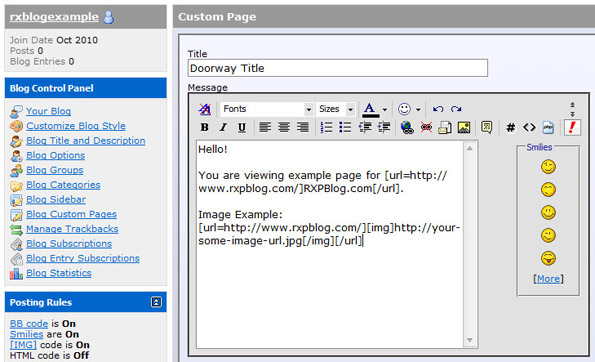Open the Fonts dropdown
The width and height of the screenshot is (595, 362).
(267, 109)
